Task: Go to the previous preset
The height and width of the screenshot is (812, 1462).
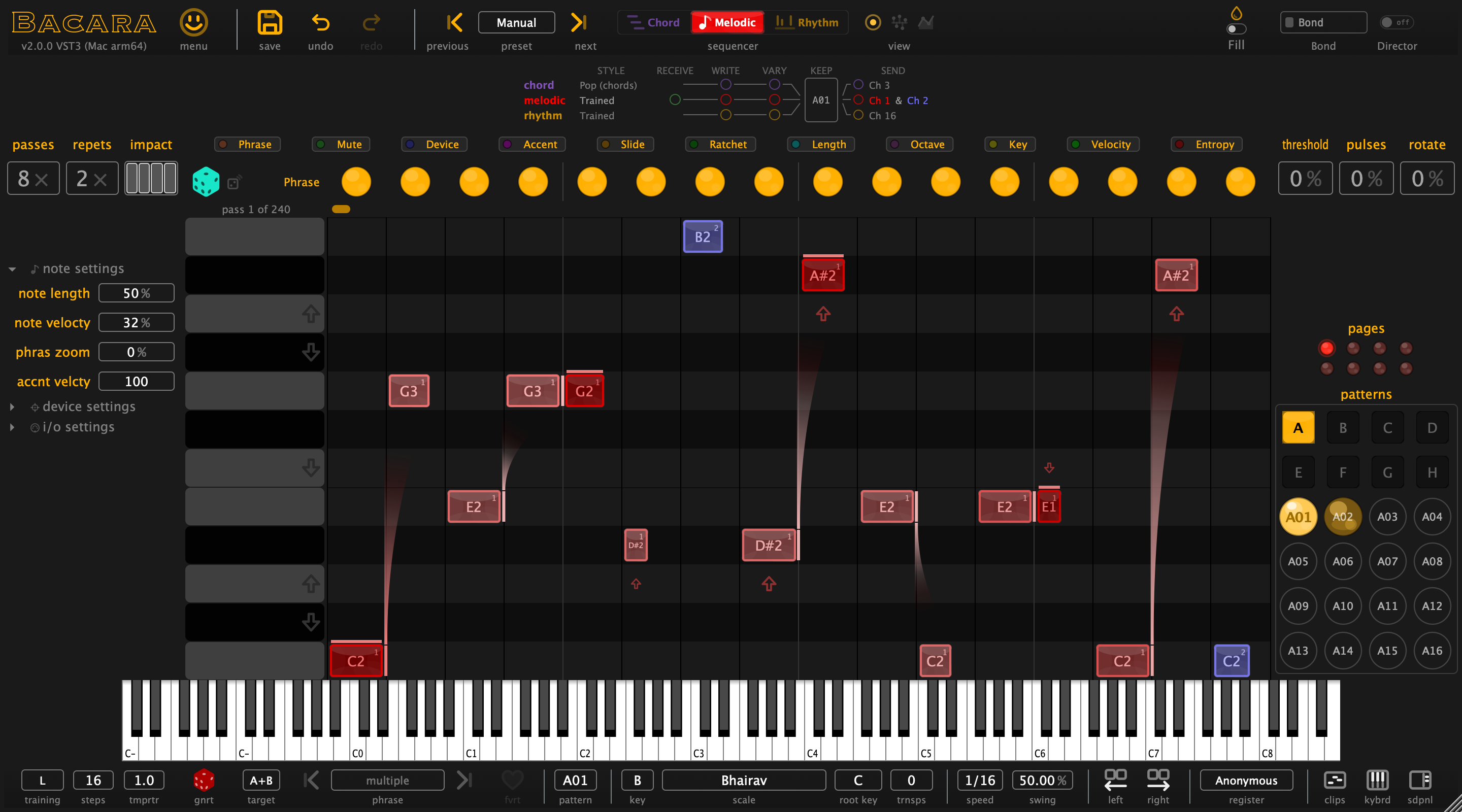Action: click(455, 23)
